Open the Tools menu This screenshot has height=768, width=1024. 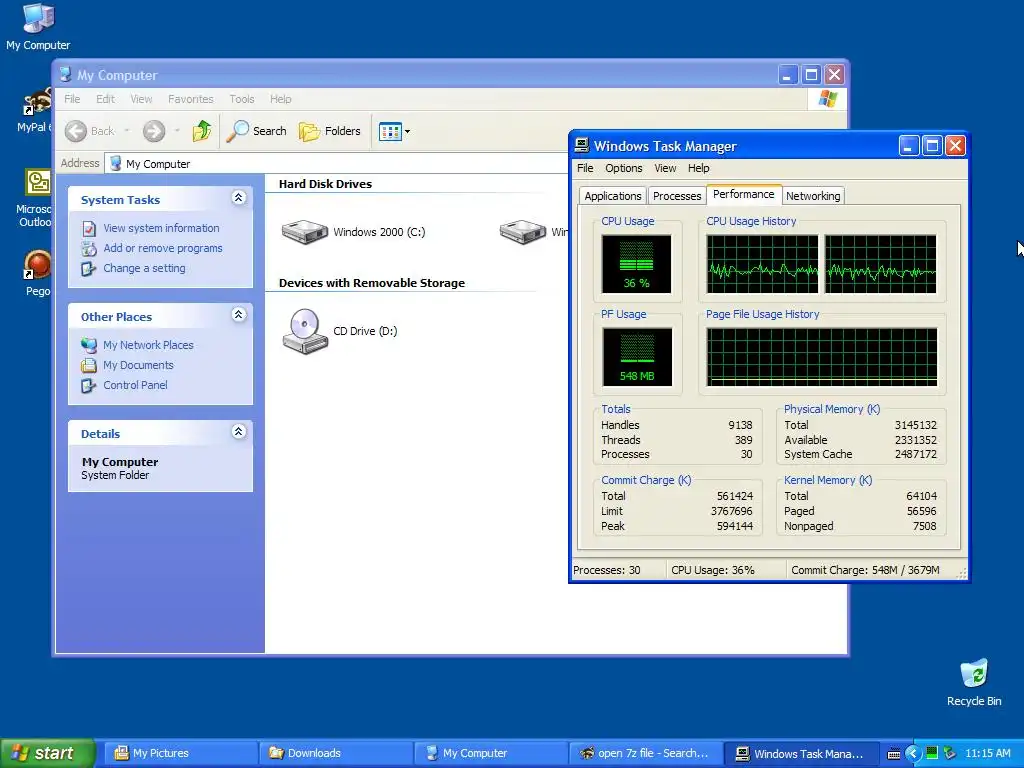(242, 99)
